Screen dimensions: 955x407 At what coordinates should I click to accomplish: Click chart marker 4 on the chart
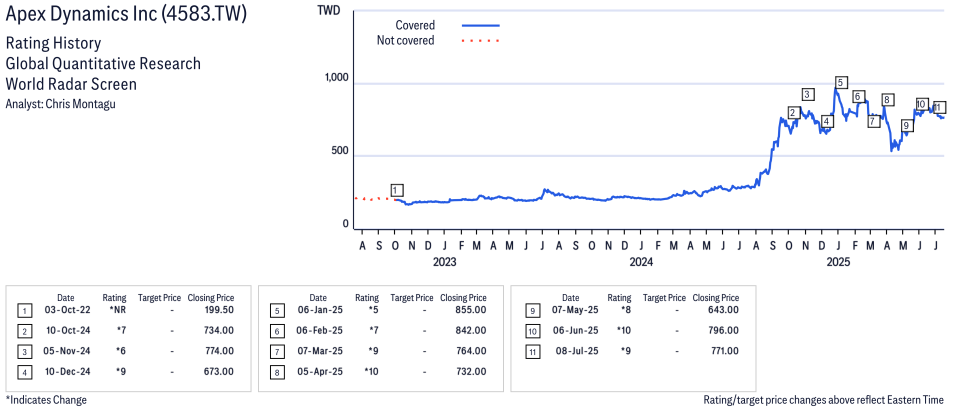(x=826, y=121)
